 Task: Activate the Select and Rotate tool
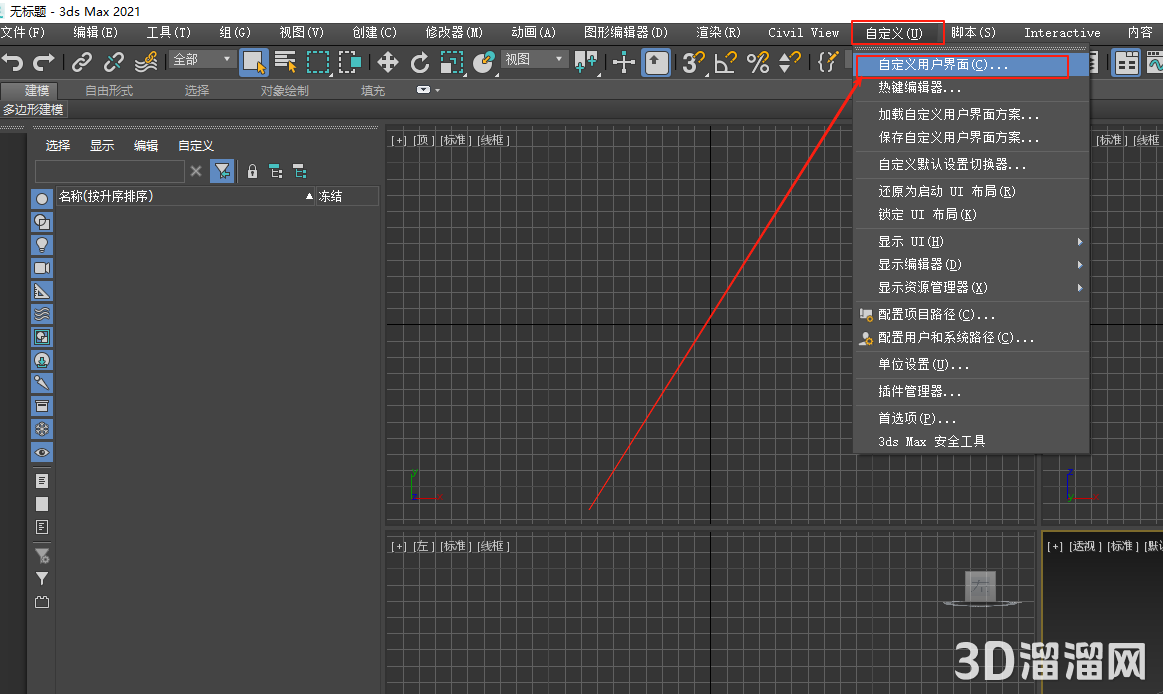[419, 62]
